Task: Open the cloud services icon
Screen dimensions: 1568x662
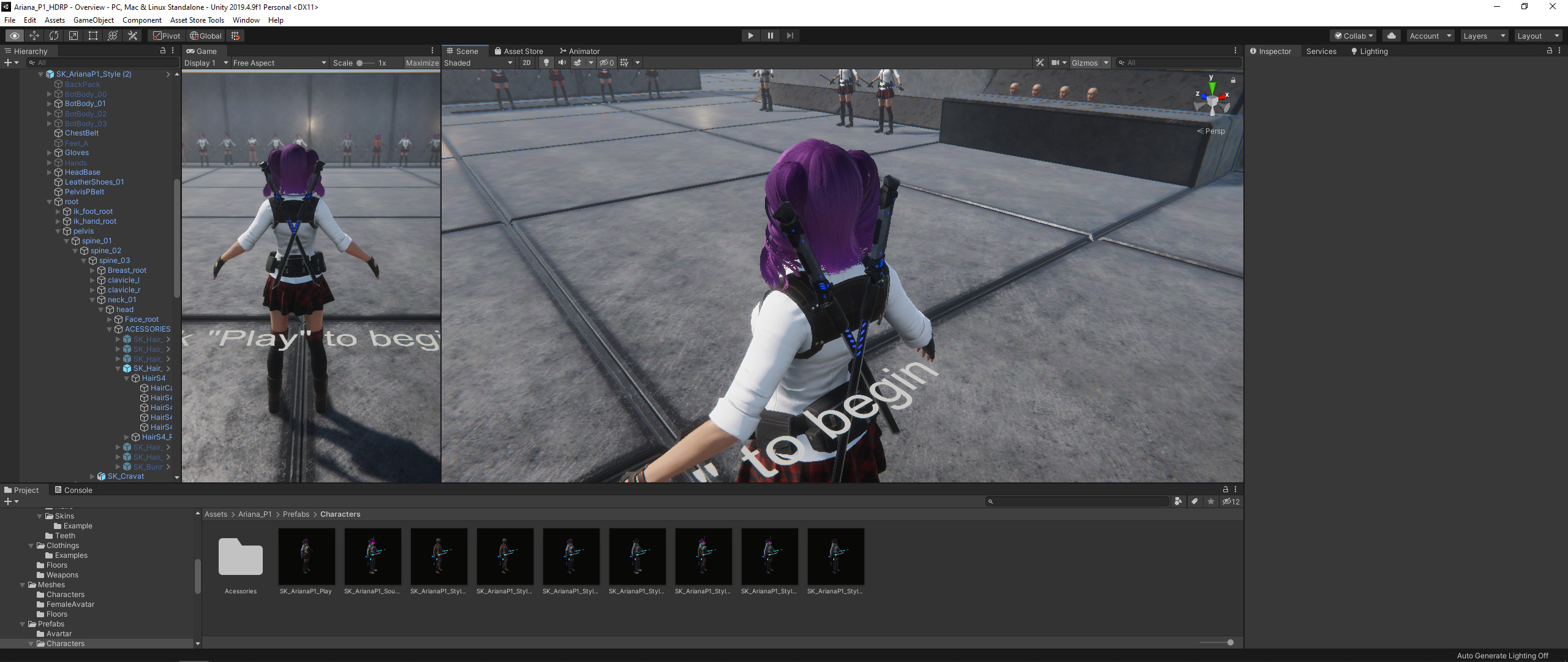Action: click(1392, 36)
